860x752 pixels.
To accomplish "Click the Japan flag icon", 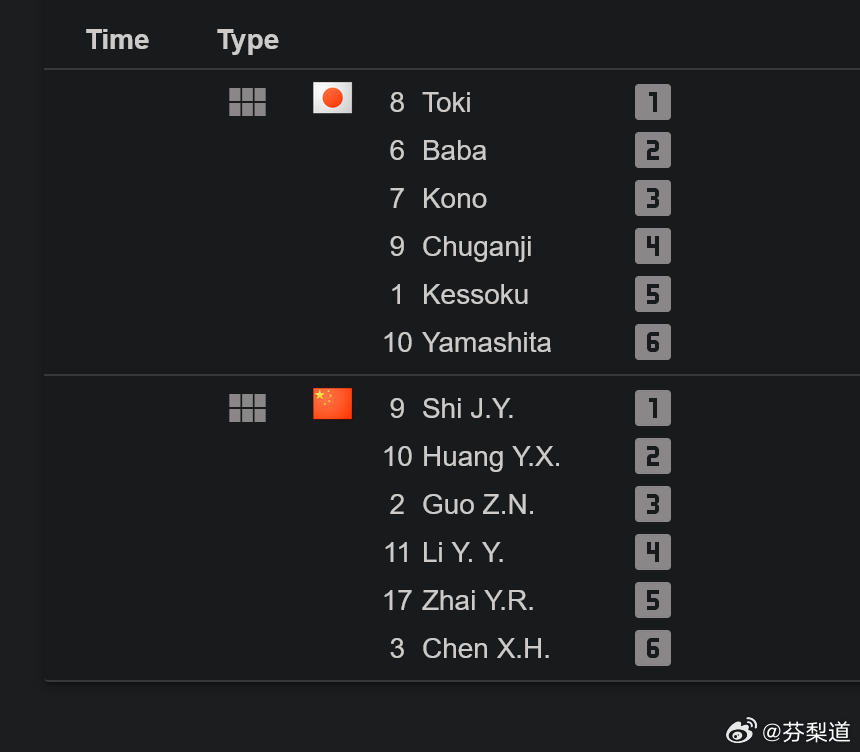I will tap(332, 98).
